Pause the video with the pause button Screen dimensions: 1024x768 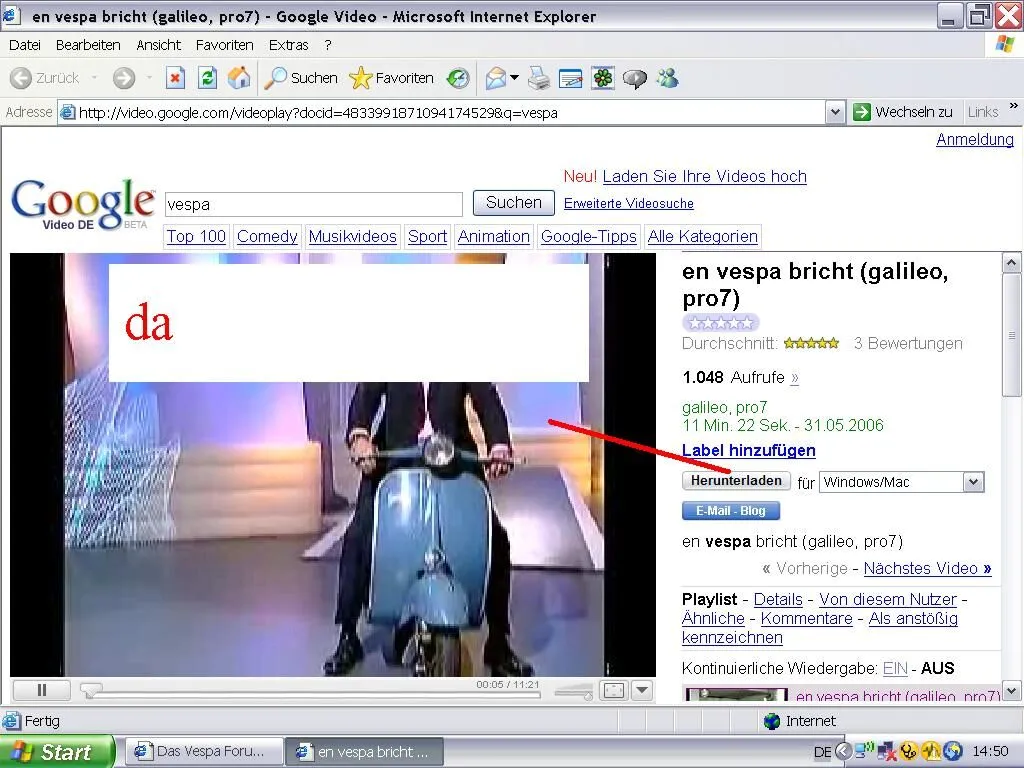click(x=42, y=690)
